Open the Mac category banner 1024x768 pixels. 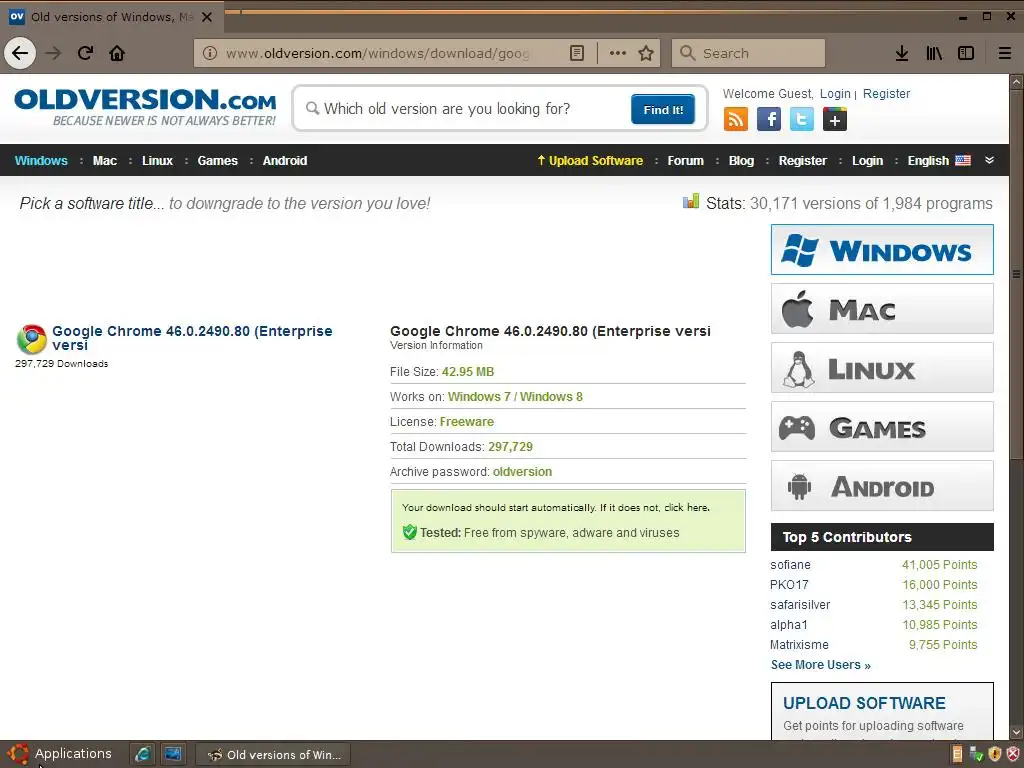(x=882, y=308)
